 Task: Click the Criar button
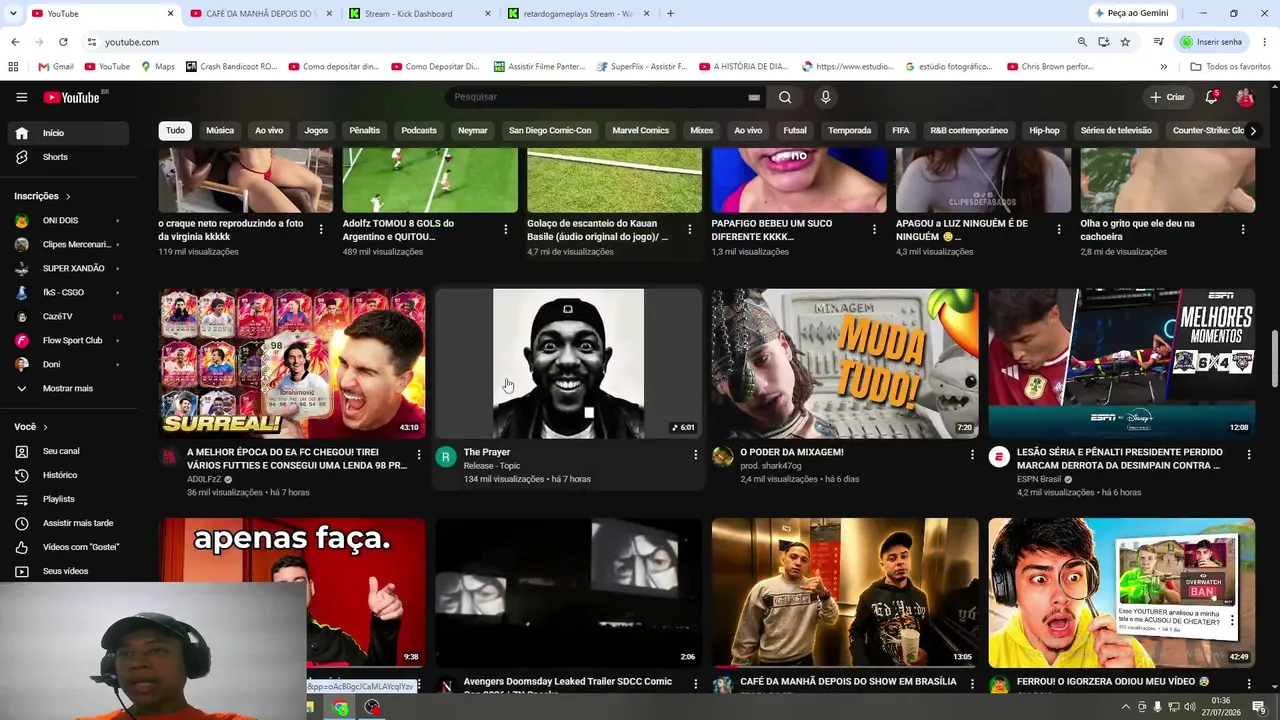pos(1167,97)
